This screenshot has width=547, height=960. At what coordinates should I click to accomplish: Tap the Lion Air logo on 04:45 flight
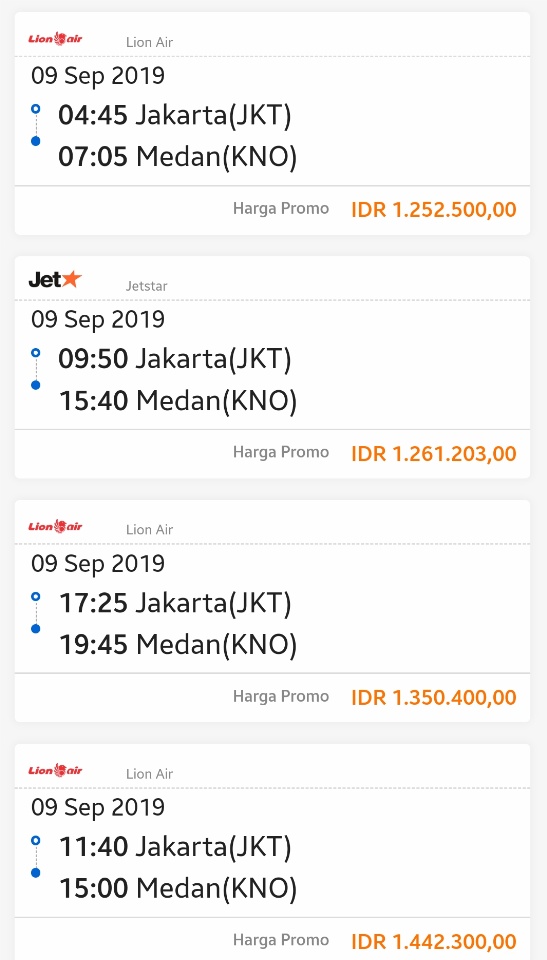[x=55, y=39]
